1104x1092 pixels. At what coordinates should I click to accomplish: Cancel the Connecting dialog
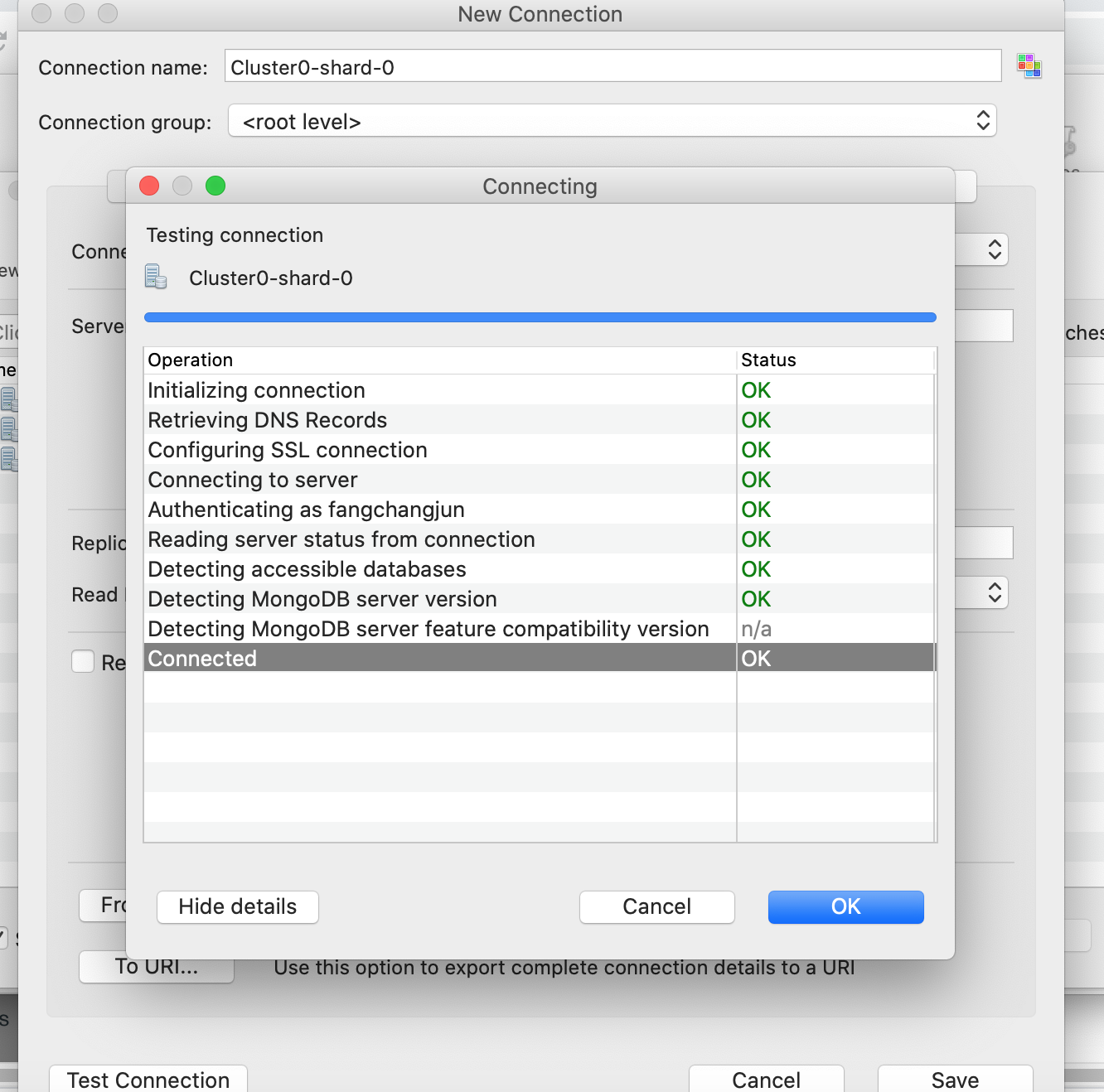656,906
